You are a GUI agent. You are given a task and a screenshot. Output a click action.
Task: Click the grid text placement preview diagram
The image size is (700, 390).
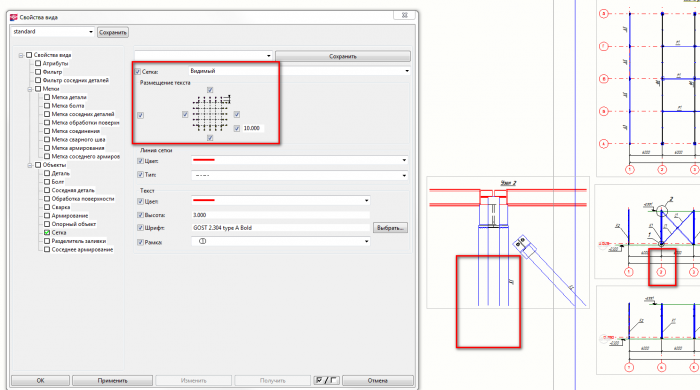(211, 113)
